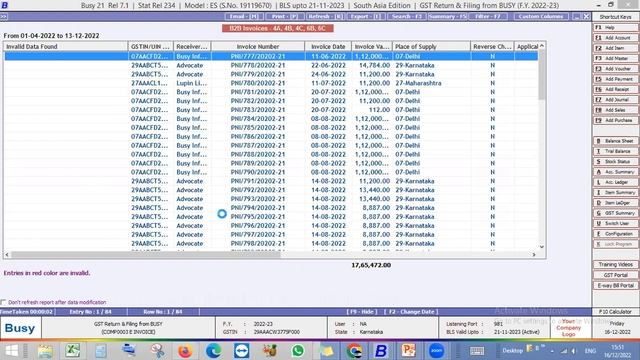Click F1 Help shortcut button
Screen dimensions: 640x360
[x=616, y=27]
